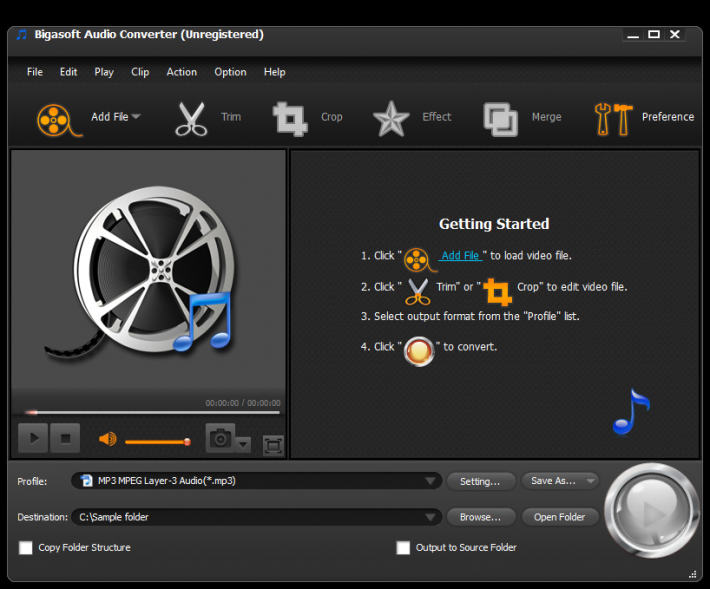
Task: Click the Add File link in Getting Started
Action: tap(460, 256)
